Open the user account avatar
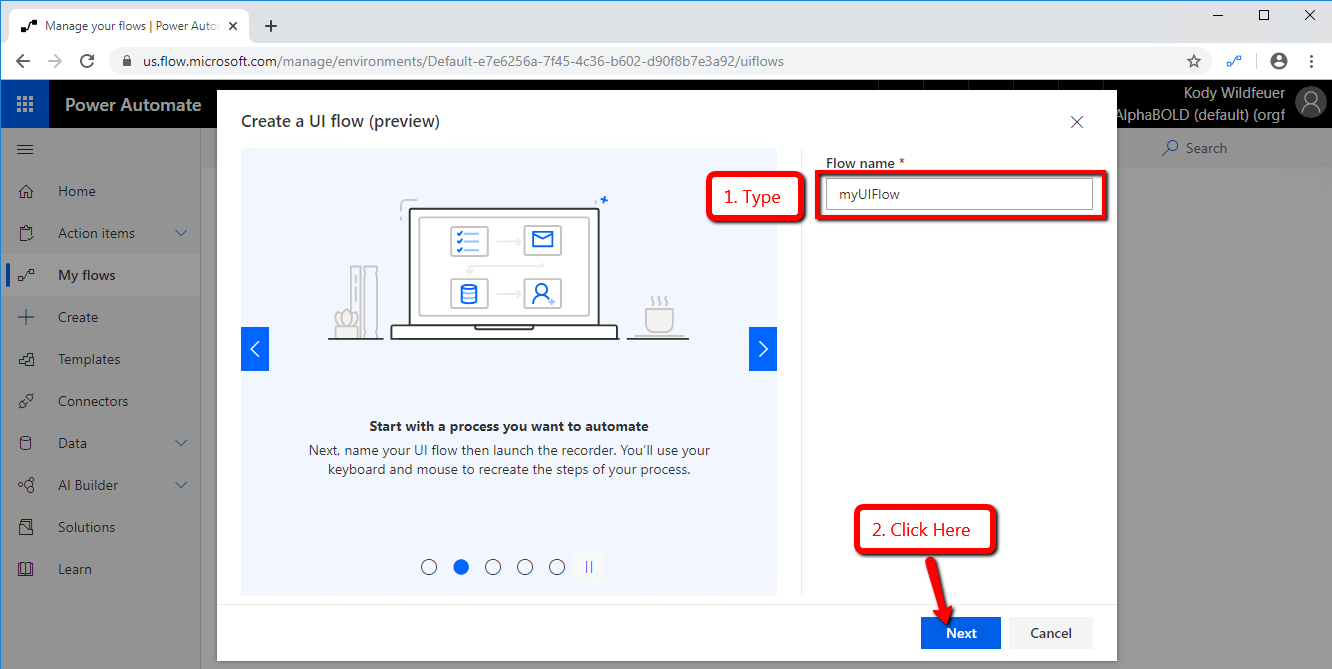Viewport: 1332px width, 669px height. click(1310, 103)
